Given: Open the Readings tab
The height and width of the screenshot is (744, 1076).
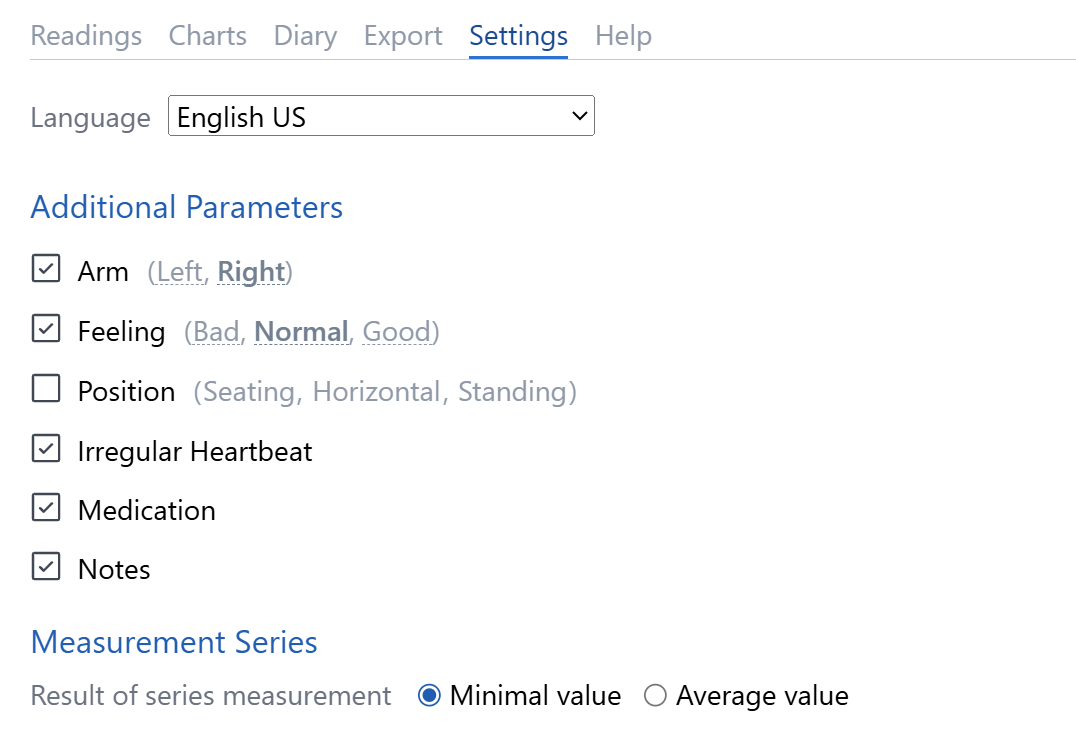Looking at the screenshot, I should pyautogui.click(x=86, y=36).
